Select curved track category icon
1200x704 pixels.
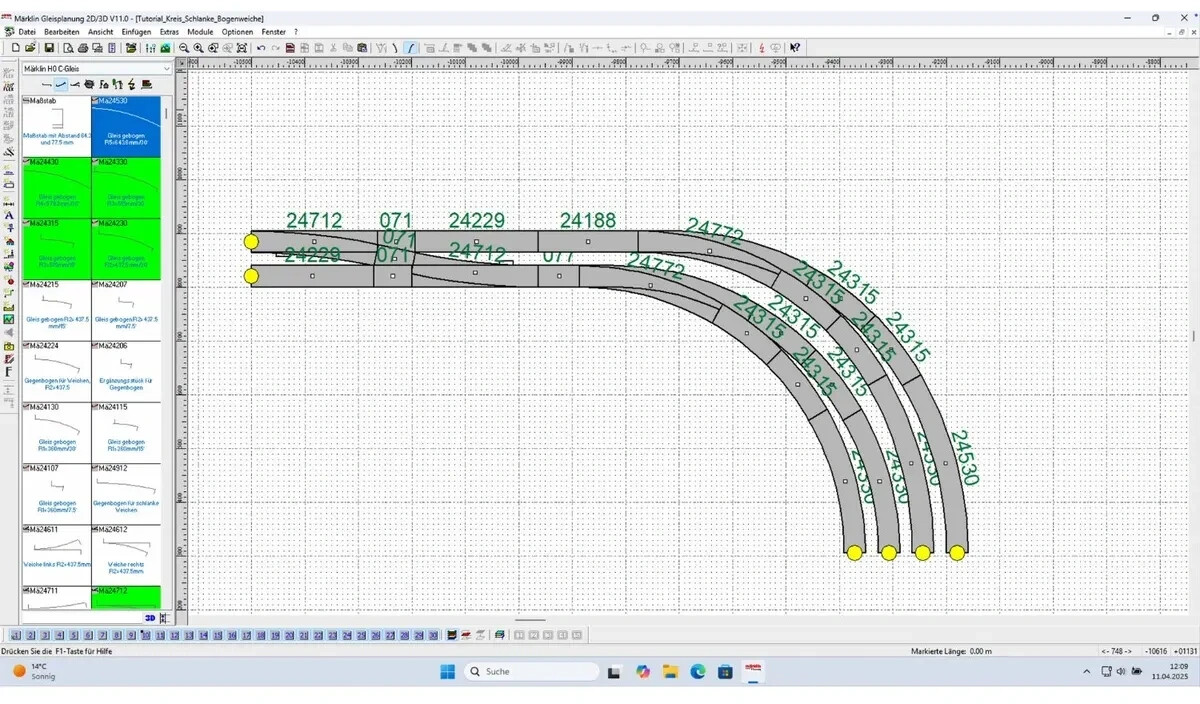61,84
